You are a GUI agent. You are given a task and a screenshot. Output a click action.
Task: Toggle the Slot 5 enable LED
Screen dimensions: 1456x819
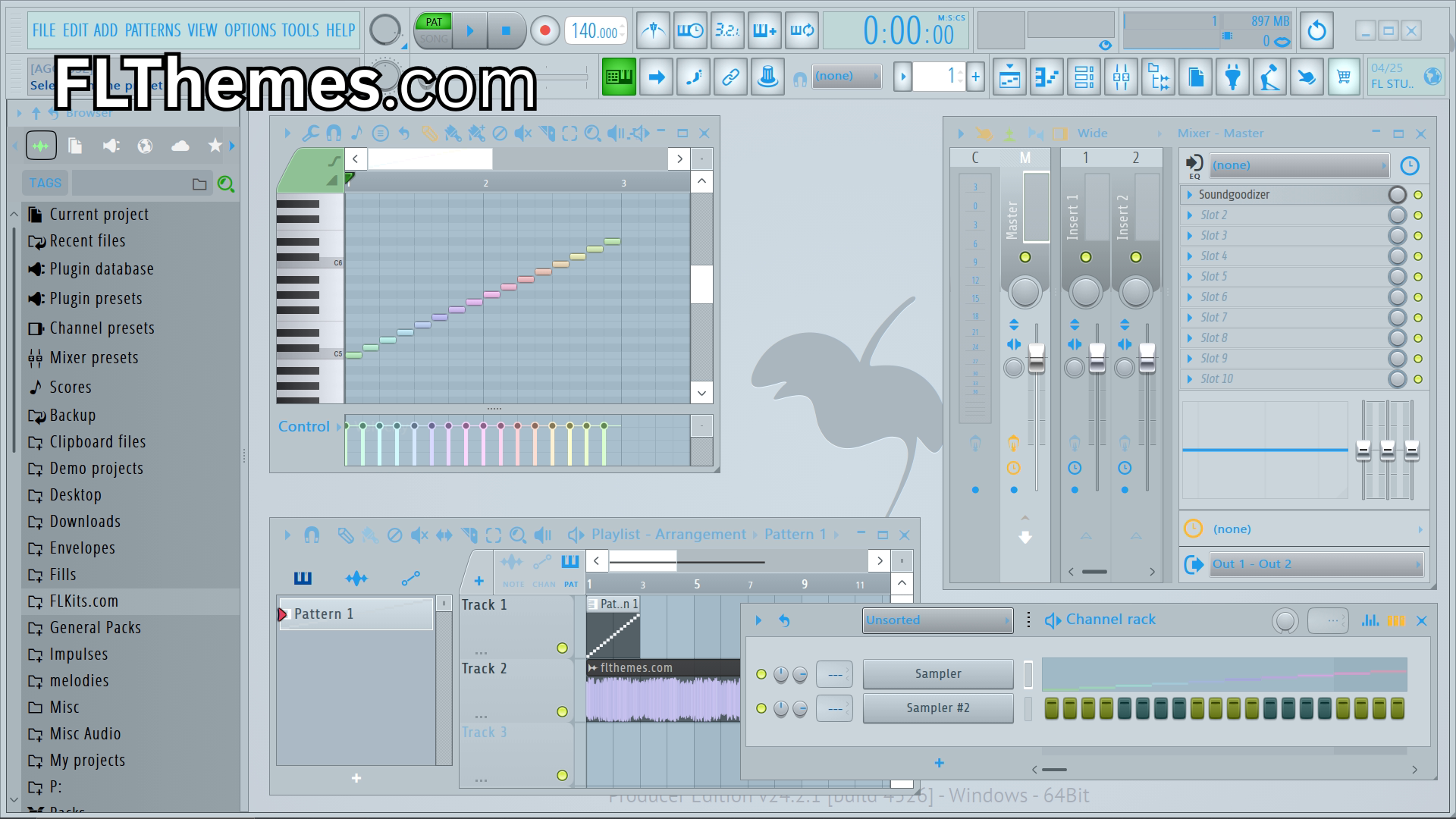pos(1418,277)
